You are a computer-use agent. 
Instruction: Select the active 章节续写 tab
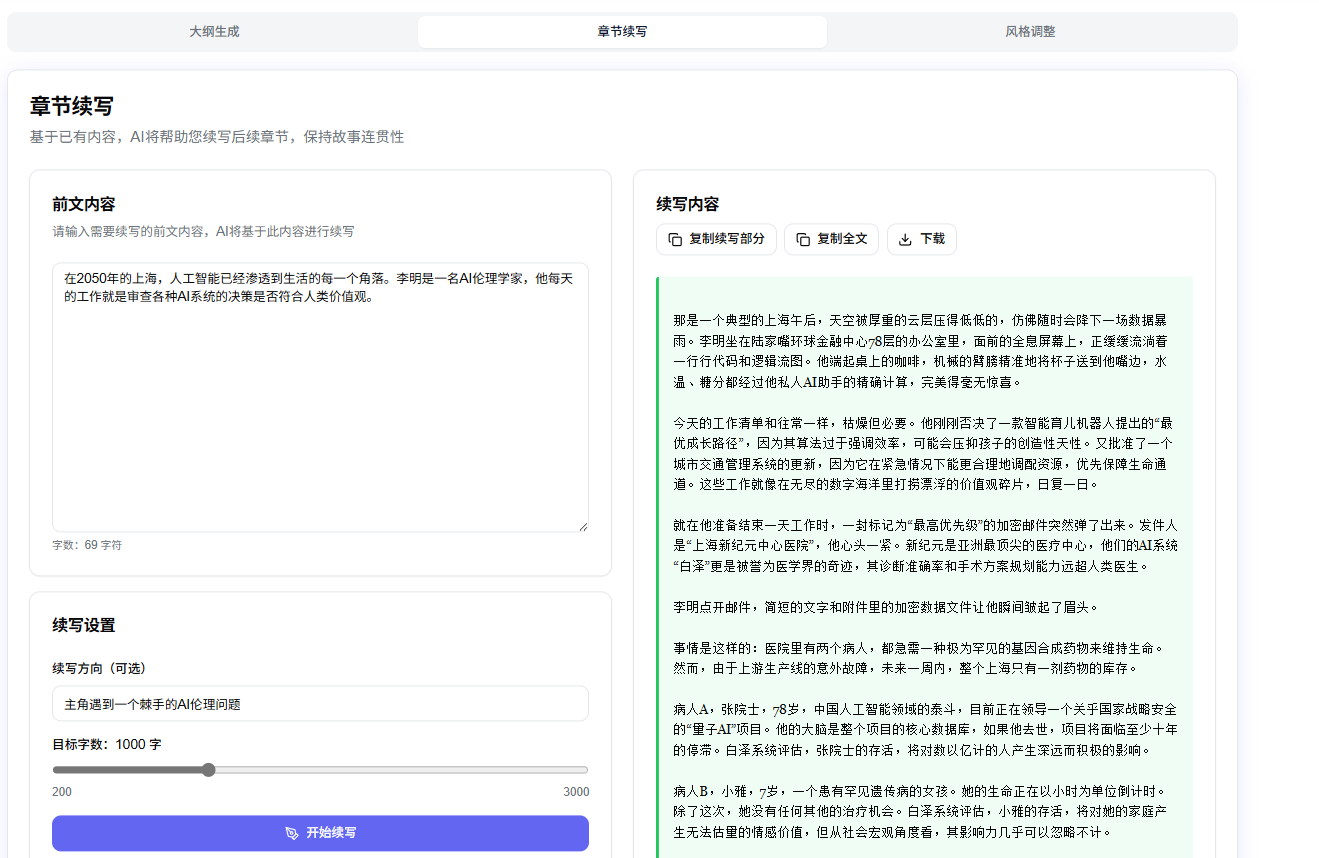click(621, 31)
